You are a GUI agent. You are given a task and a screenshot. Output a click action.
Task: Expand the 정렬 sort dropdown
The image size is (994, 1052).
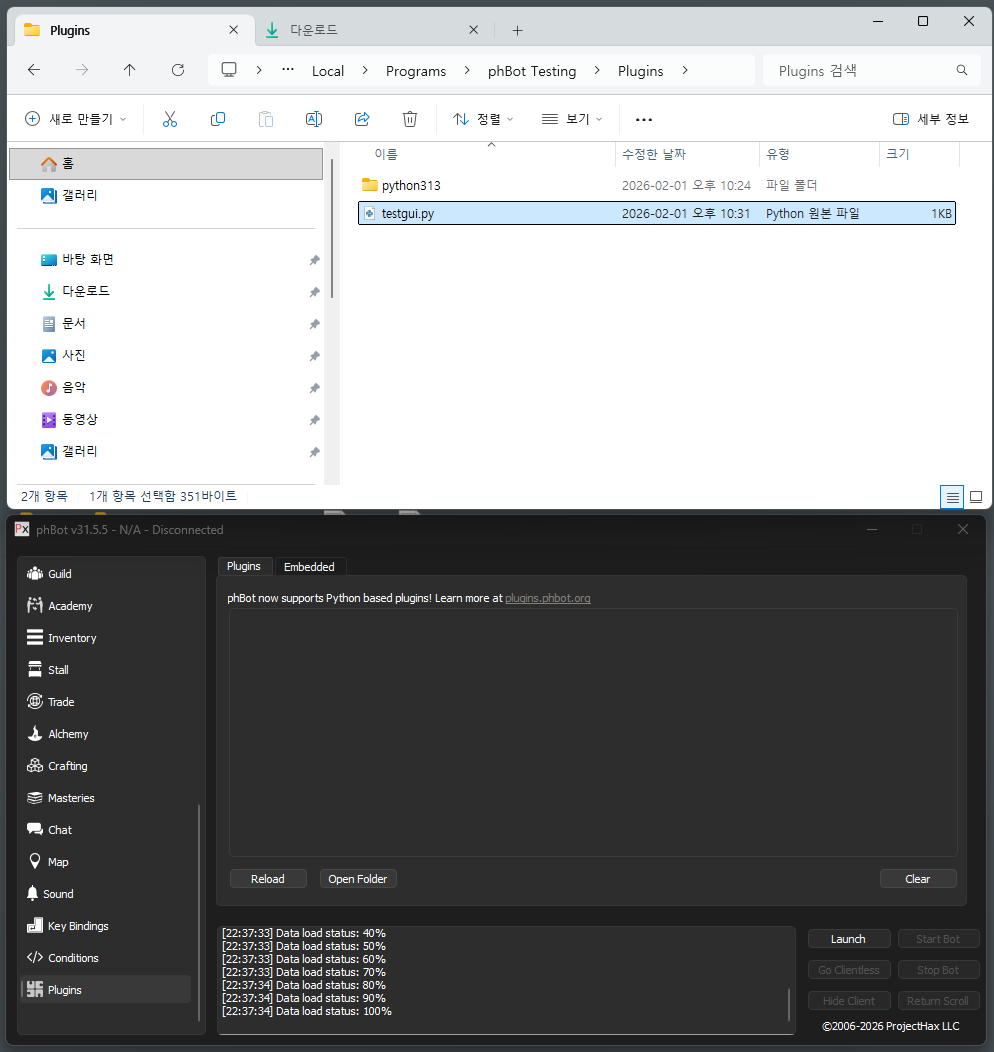point(483,119)
